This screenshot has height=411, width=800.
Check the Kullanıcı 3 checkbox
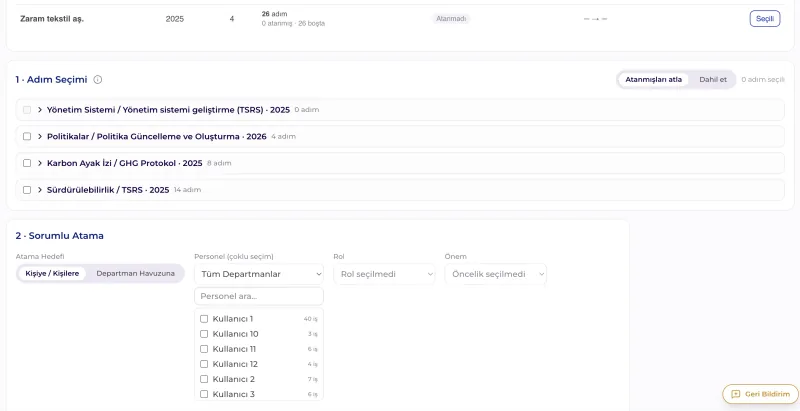(204, 394)
